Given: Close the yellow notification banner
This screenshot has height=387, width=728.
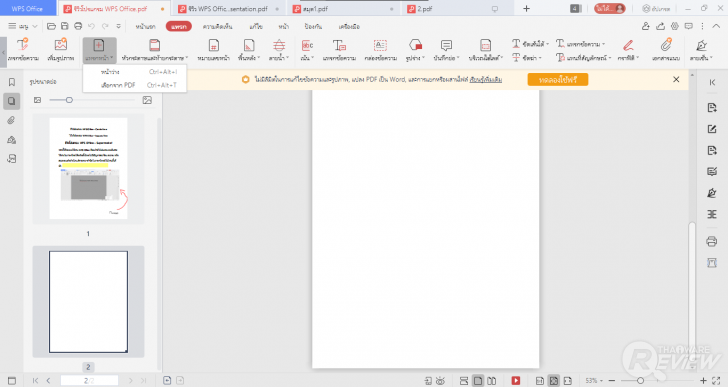Looking at the screenshot, I should pos(676,80).
